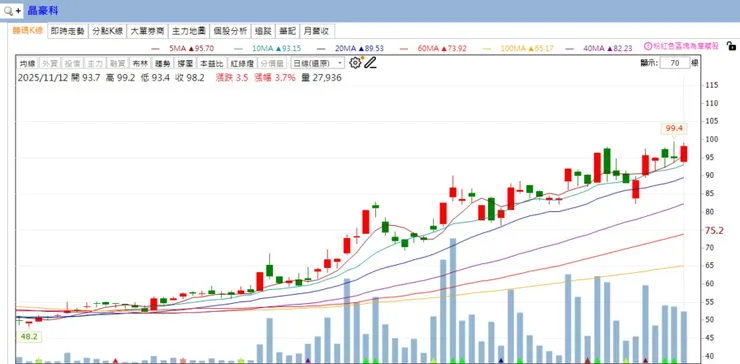The image size is (740, 364).
Task: Click the pink 粉紅色區塊 notice text
Action: [686, 46]
